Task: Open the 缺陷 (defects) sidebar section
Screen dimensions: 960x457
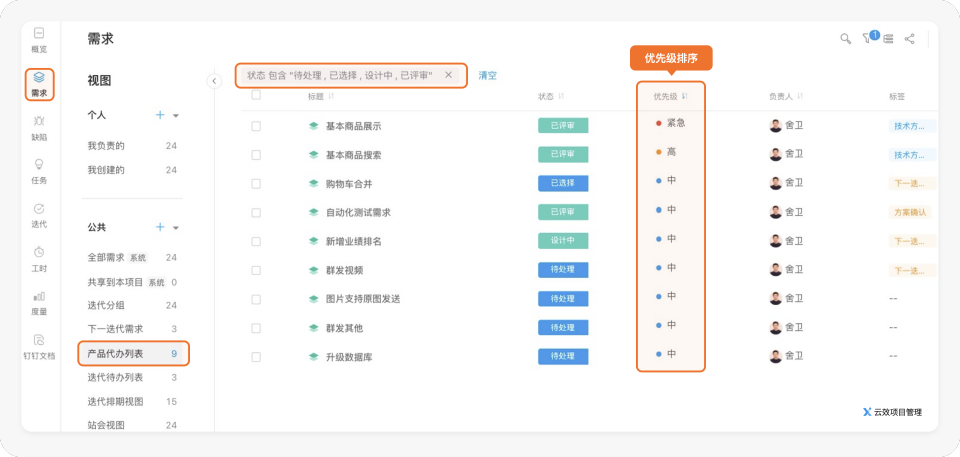Action: coord(38,127)
